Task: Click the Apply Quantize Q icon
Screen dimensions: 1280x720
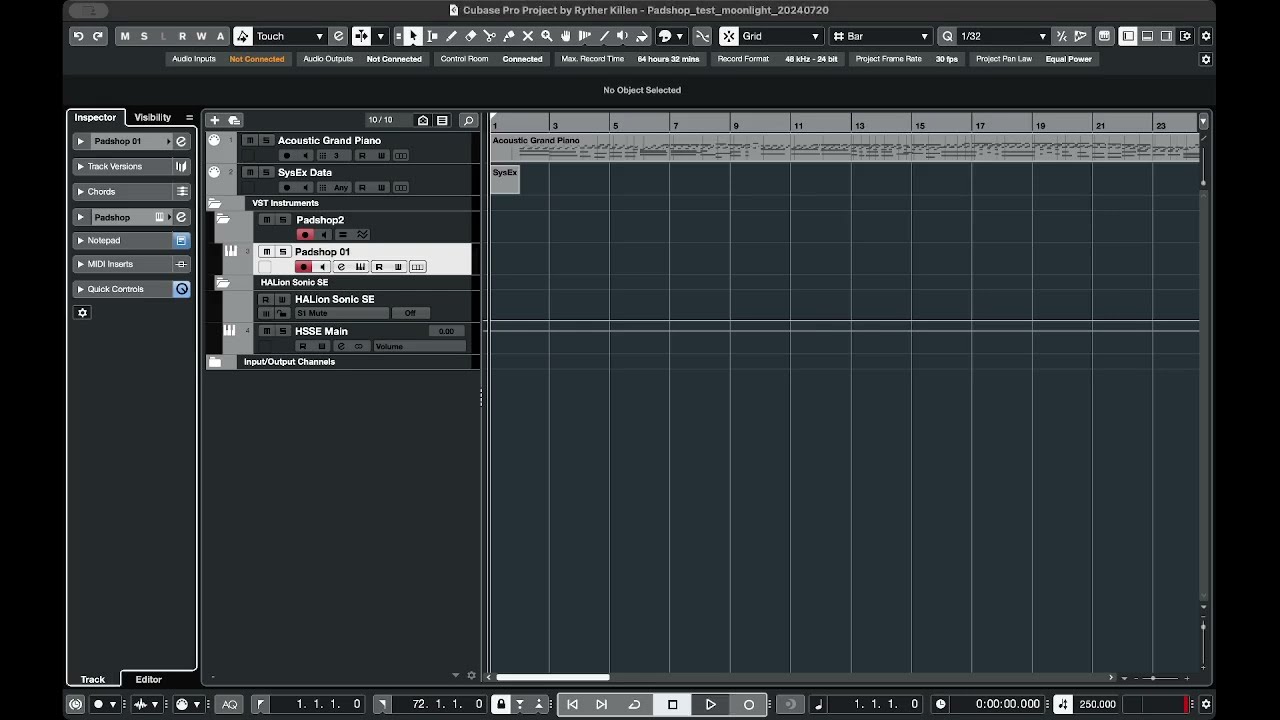Action: (x=947, y=36)
